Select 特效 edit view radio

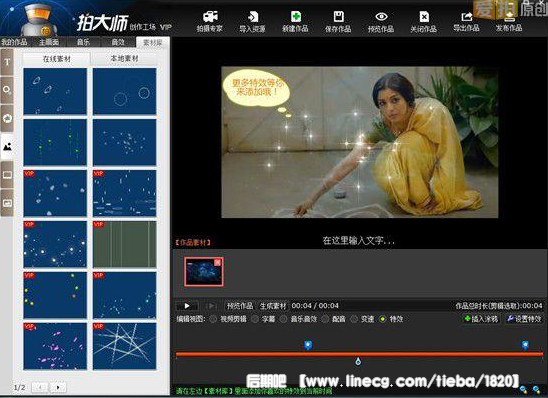pos(383,319)
